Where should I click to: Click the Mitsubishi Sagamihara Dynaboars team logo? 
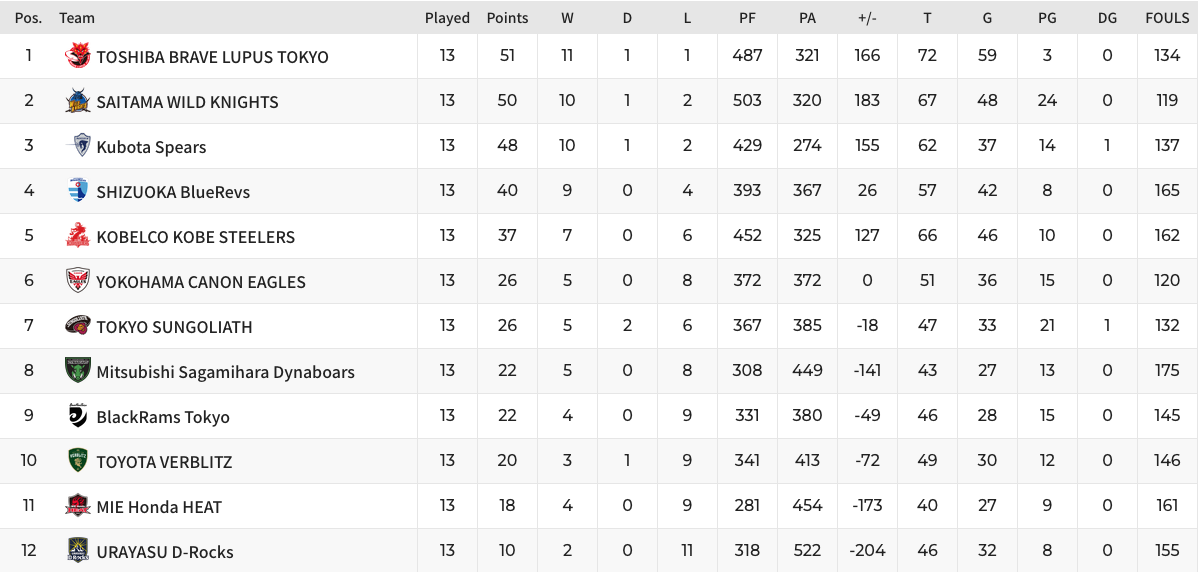tap(78, 370)
